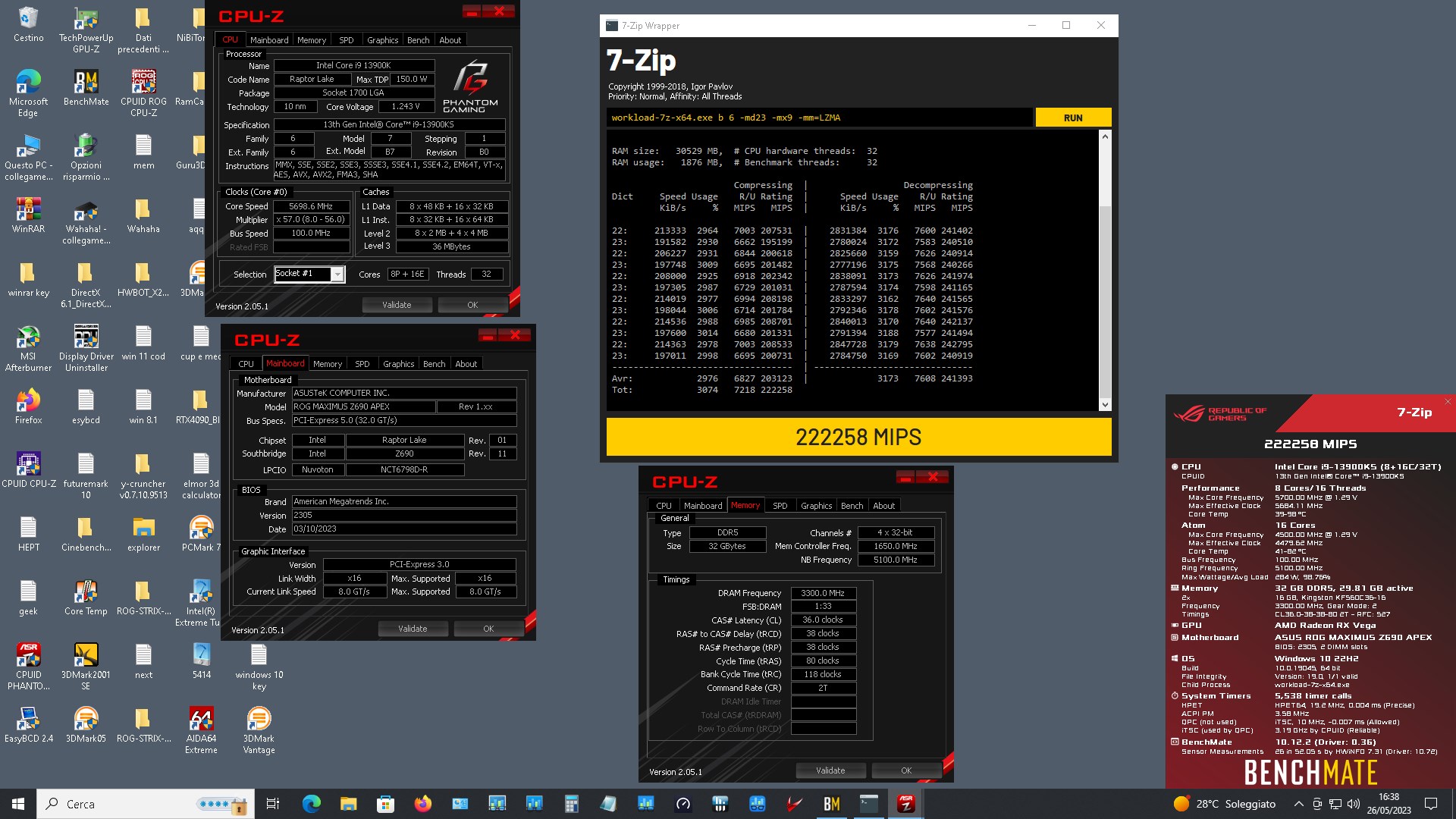The height and width of the screenshot is (819, 1456).
Task: Open the Graphics tab in Mainboard CPU-Z window
Action: coord(398,364)
